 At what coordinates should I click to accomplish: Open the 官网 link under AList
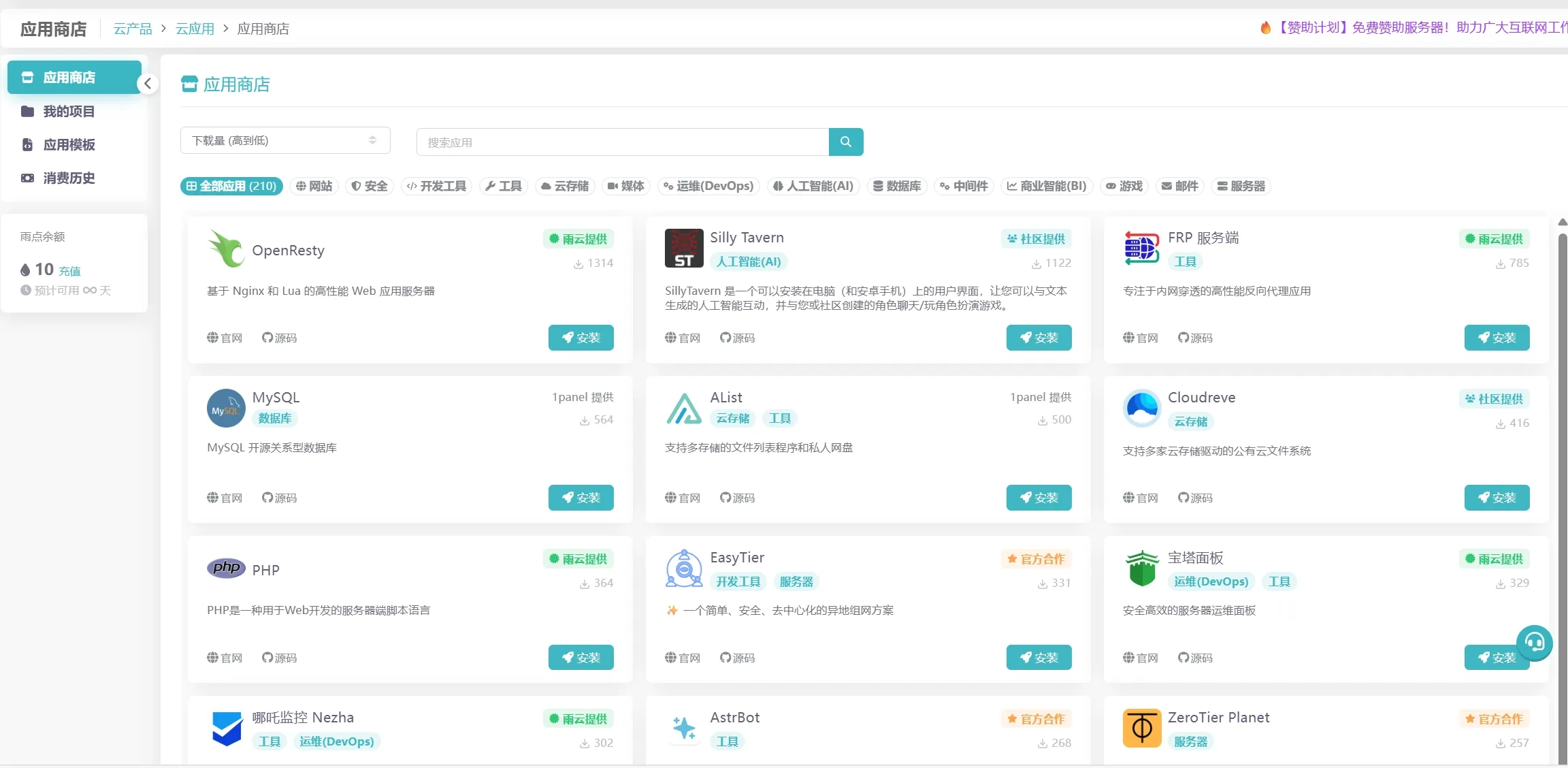click(683, 498)
